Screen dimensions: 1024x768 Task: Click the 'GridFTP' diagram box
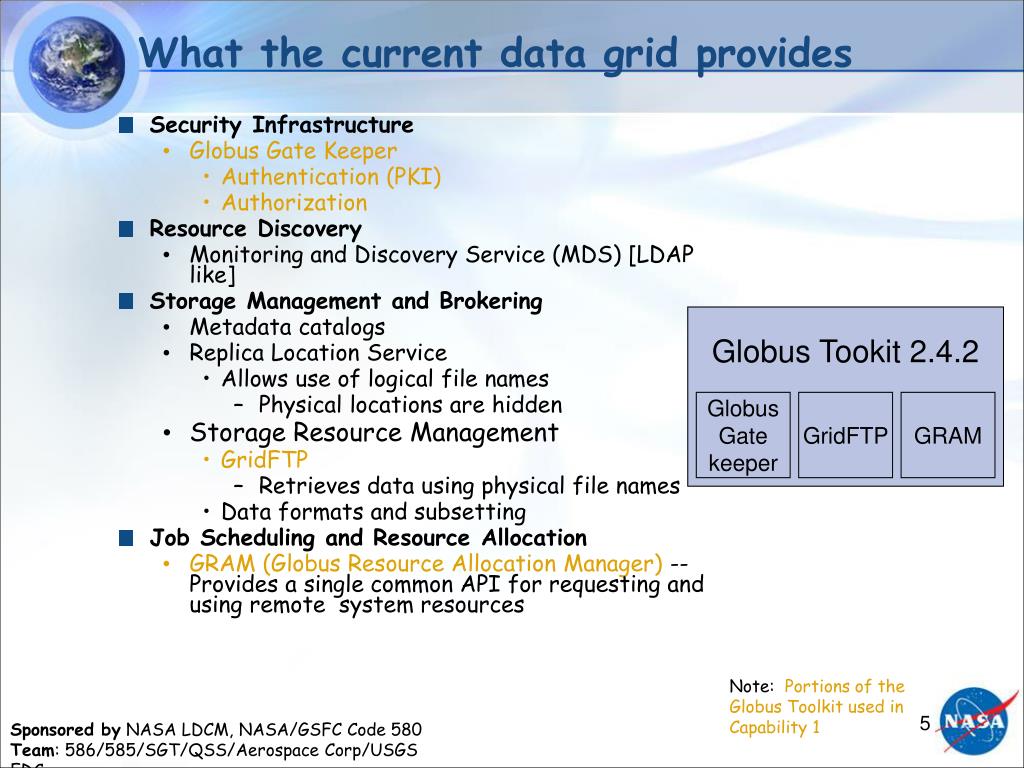coord(845,436)
